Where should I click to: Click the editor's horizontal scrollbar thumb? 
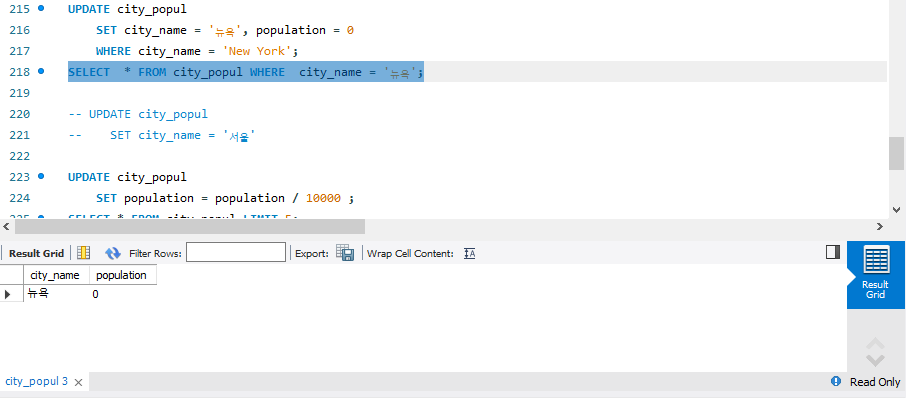190,226
